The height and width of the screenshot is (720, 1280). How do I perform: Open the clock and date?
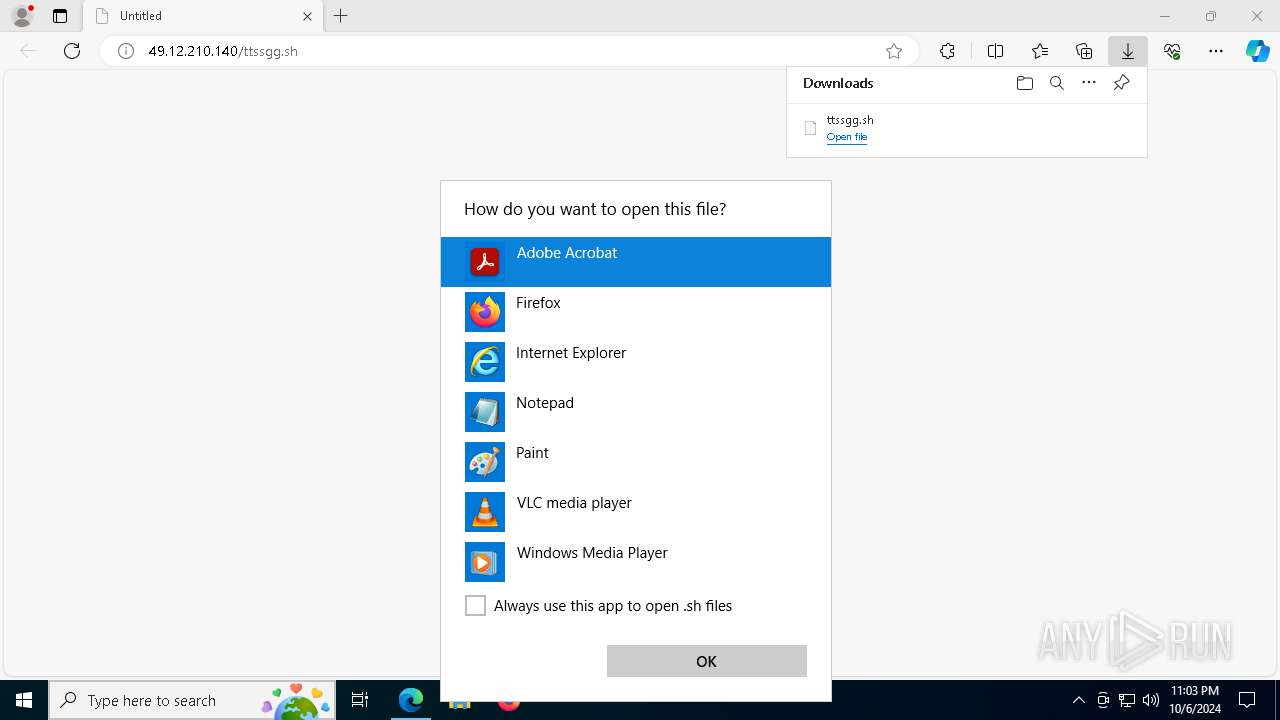click(1195, 700)
